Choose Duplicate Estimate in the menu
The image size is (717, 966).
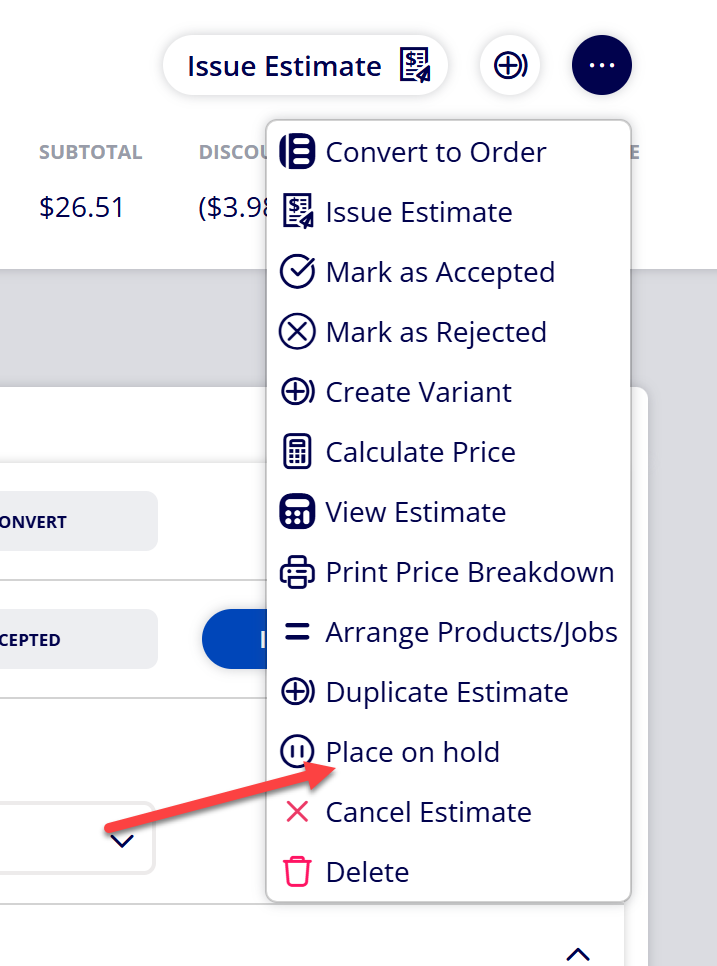448,692
